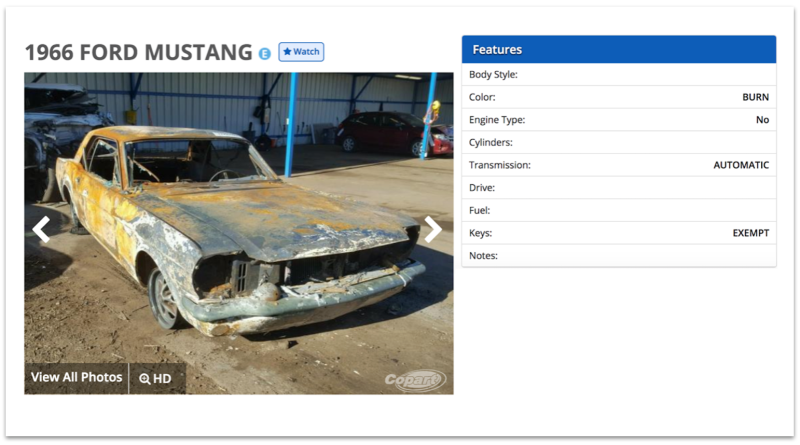Screen dimensions: 800x445
Task: Advance to the next photo arrow
Action: coord(433,229)
